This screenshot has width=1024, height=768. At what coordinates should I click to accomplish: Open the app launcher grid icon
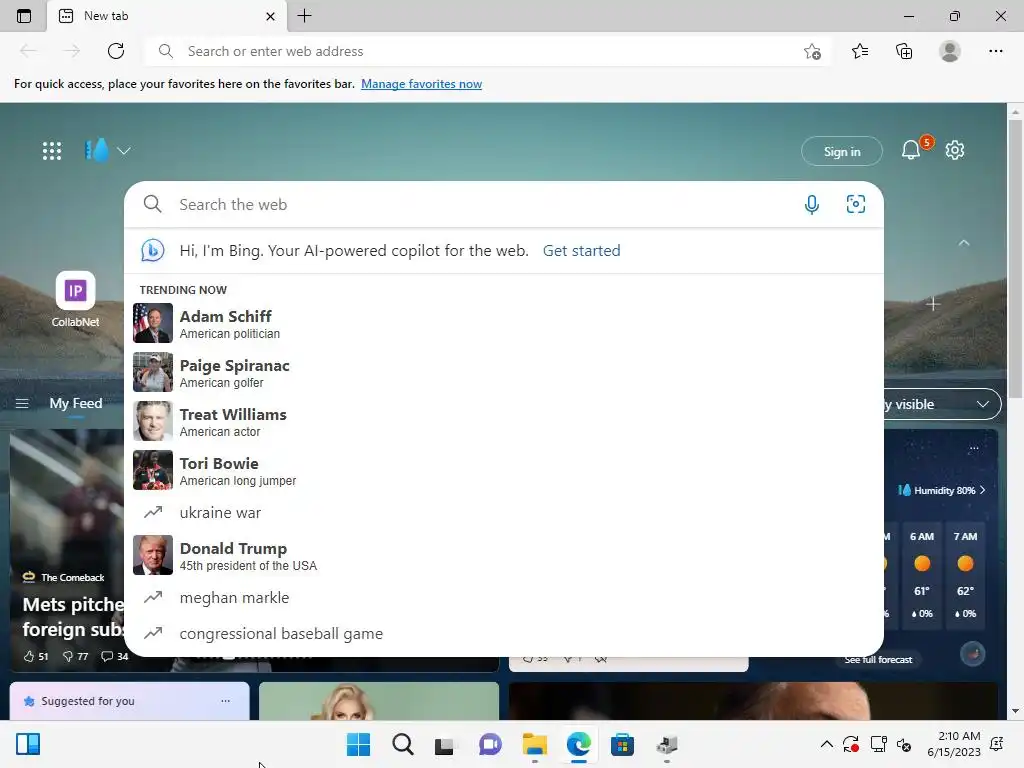52,151
